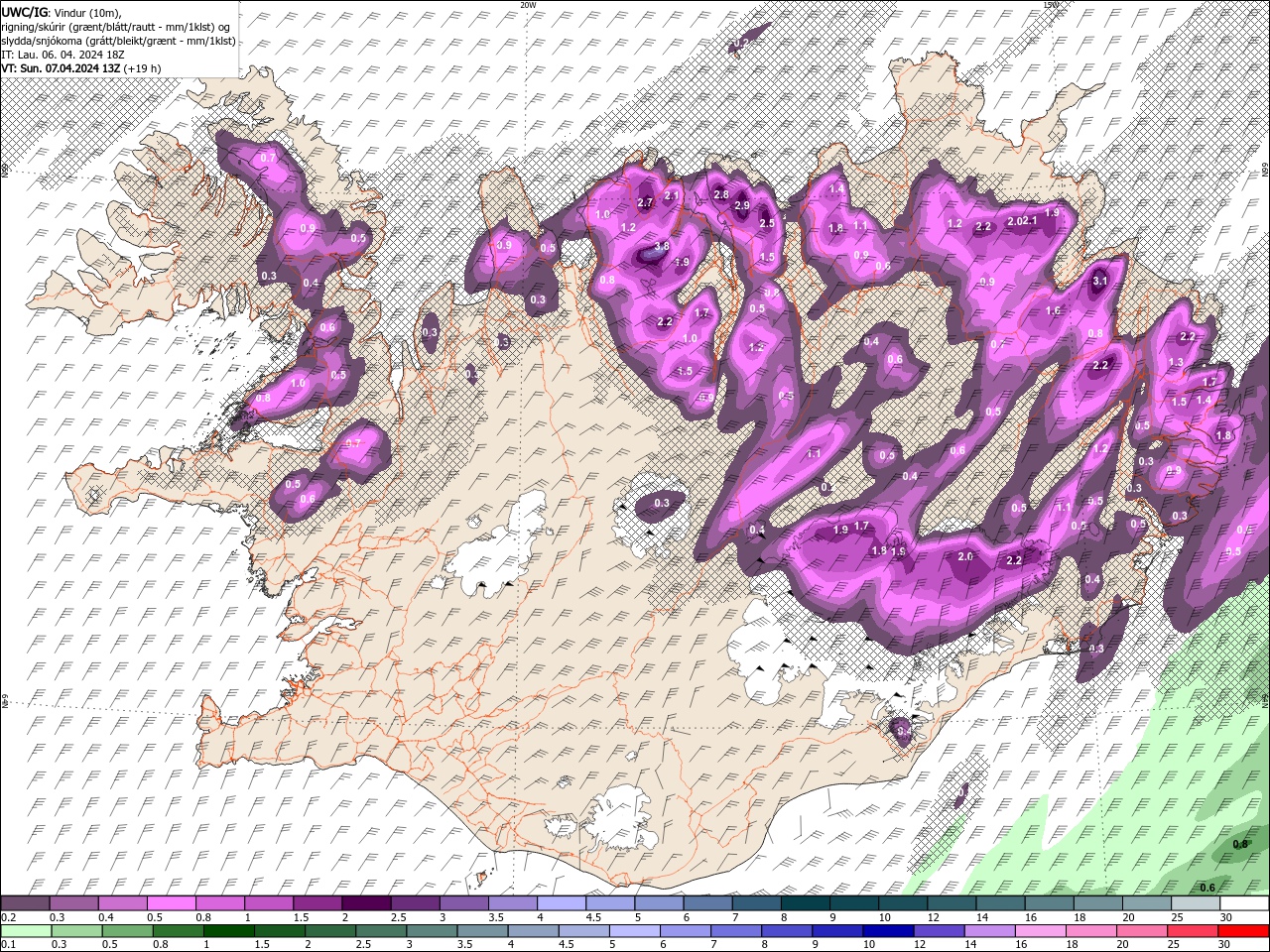Click the 3.1 snowfall value on the map

tap(1099, 282)
